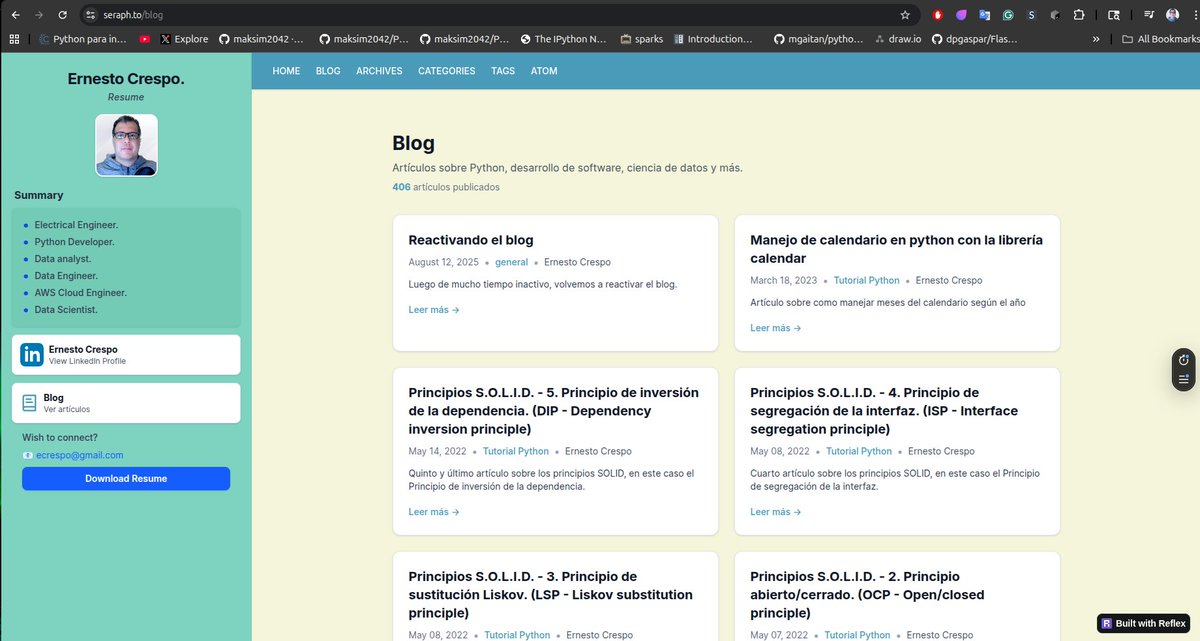Open the tab search icon in toolbar
The image size is (1200, 641).
pyautogui.click(x=1114, y=15)
